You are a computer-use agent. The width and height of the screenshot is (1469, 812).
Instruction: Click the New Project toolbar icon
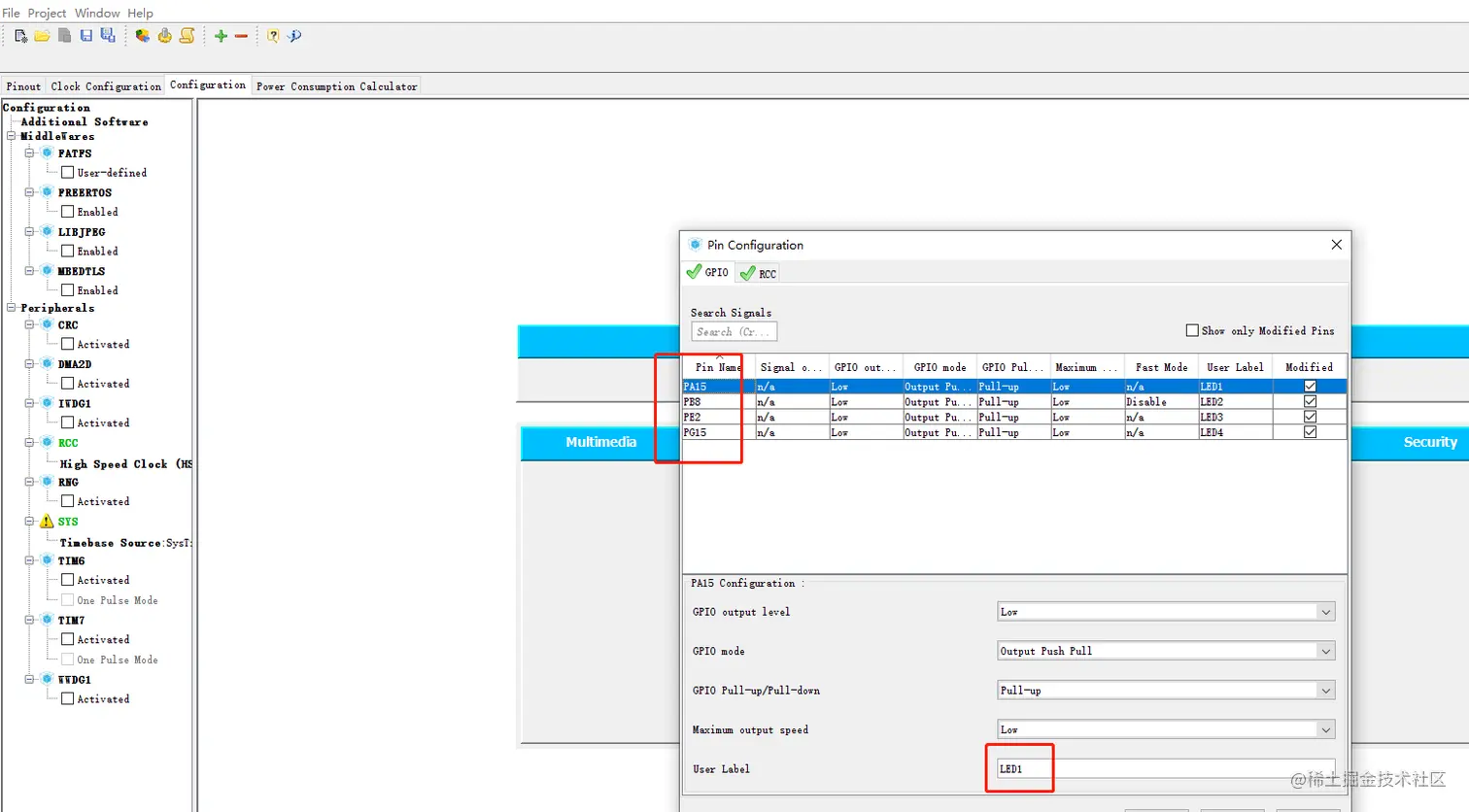[x=20, y=36]
